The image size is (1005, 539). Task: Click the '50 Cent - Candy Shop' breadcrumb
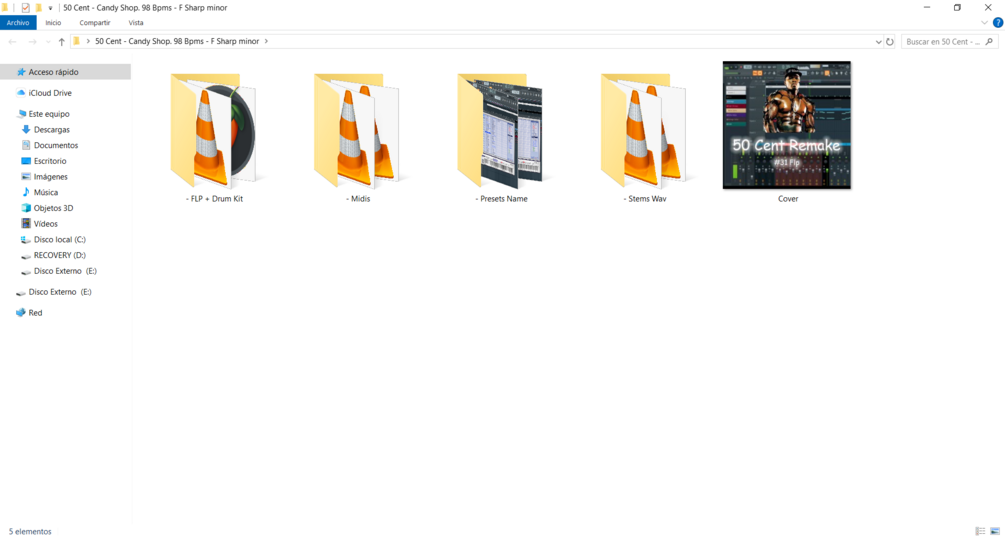click(177, 41)
